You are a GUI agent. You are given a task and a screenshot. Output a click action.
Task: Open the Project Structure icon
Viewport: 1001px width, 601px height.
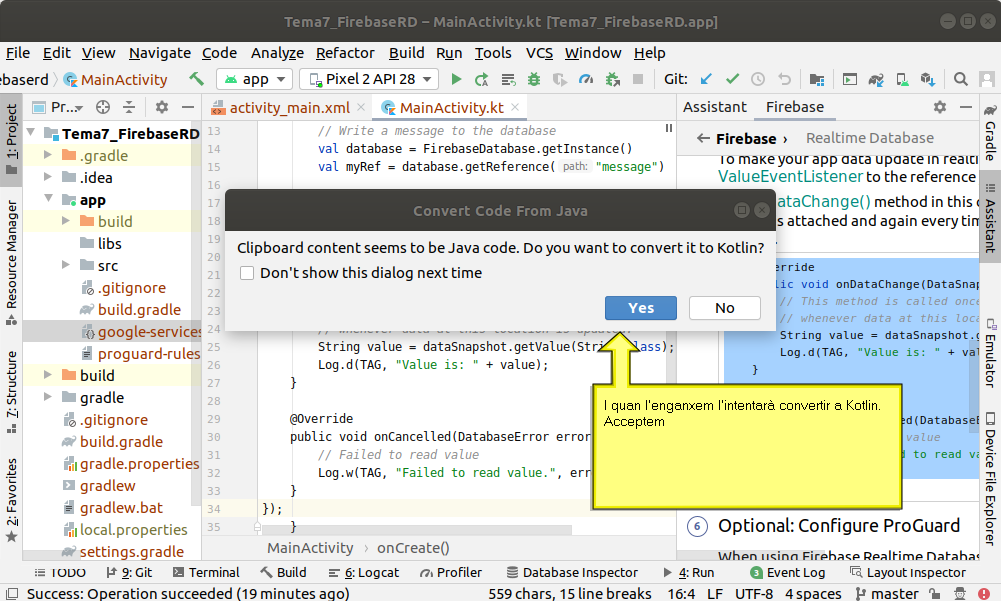(817, 79)
